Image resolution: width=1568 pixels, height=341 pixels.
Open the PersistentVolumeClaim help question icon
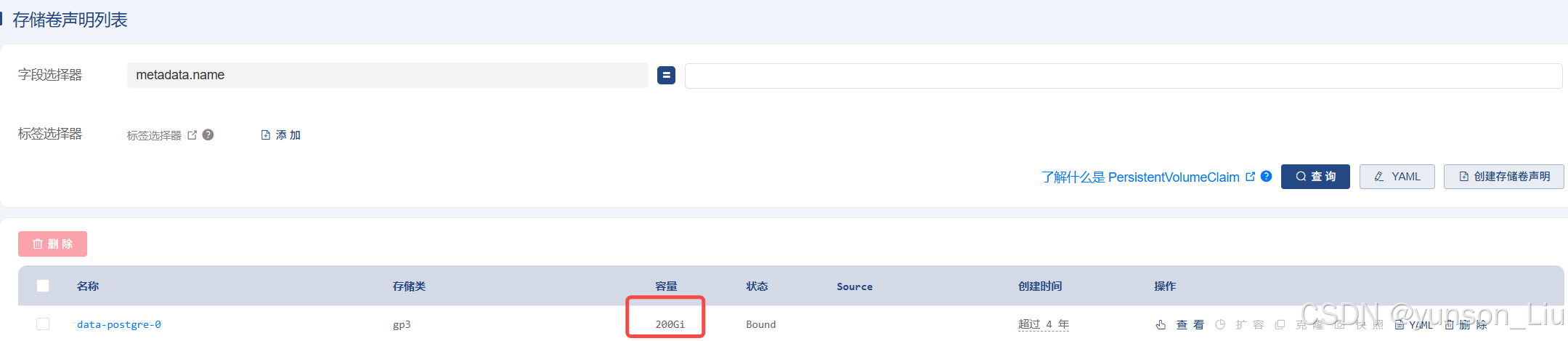coord(1266,176)
